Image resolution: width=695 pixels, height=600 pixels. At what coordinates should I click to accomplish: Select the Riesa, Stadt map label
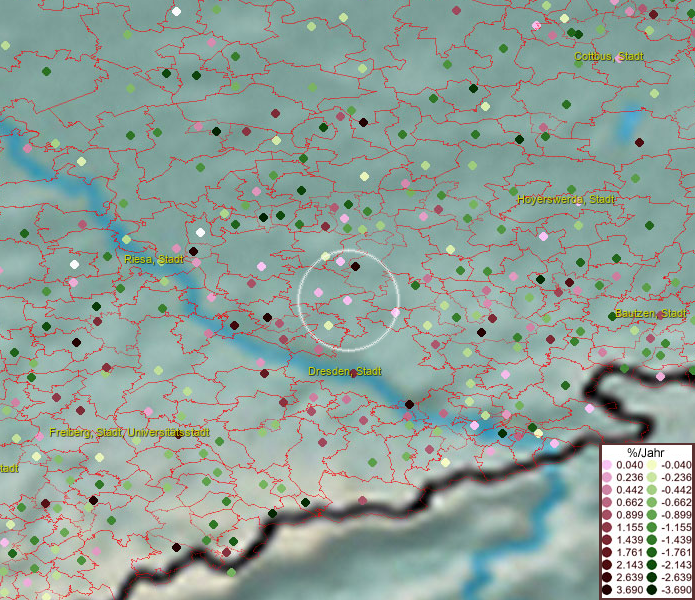[154, 259]
